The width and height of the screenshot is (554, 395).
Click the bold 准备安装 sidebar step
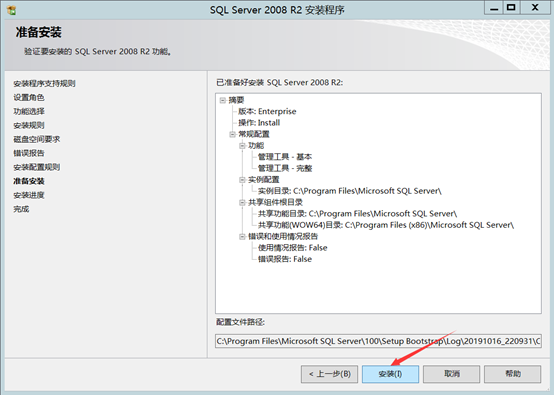29,181
